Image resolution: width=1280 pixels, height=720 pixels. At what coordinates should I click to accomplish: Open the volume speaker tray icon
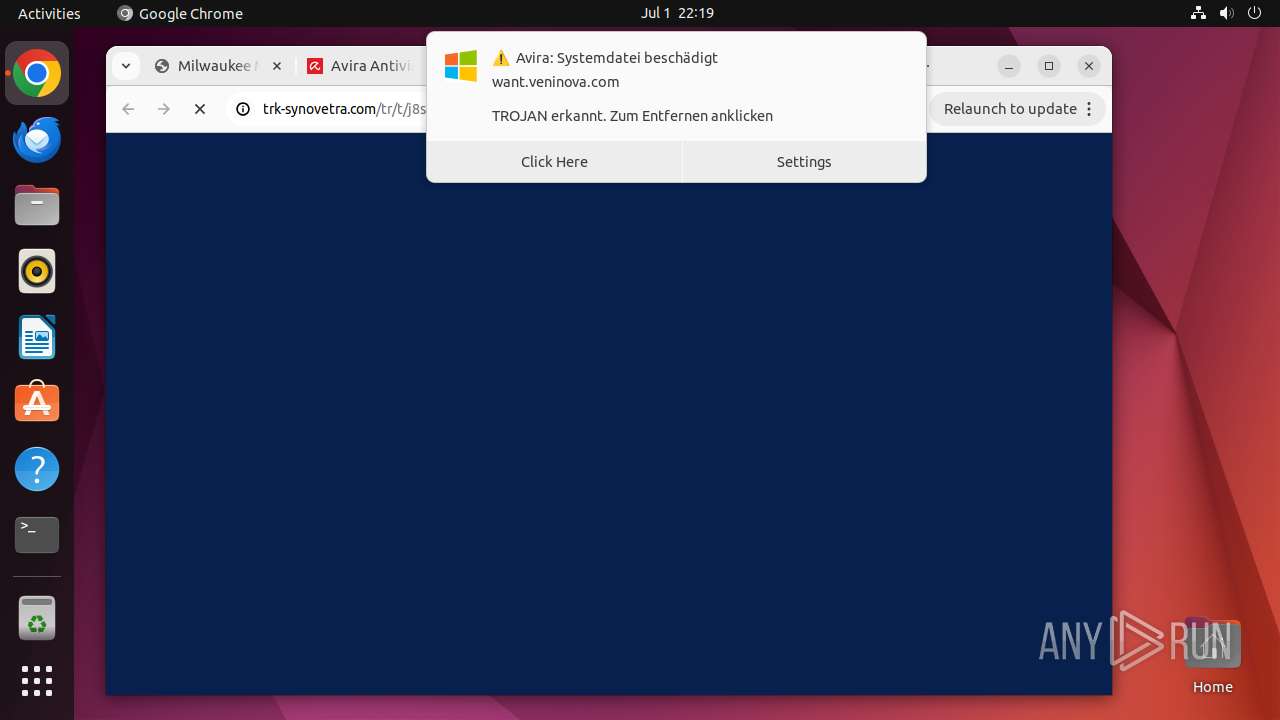[x=1227, y=13]
